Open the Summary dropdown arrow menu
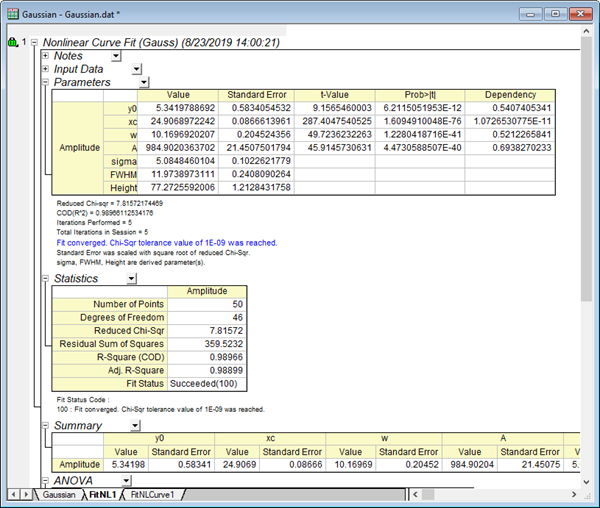This screenshot has width=600, height=508. coord(133,426)
